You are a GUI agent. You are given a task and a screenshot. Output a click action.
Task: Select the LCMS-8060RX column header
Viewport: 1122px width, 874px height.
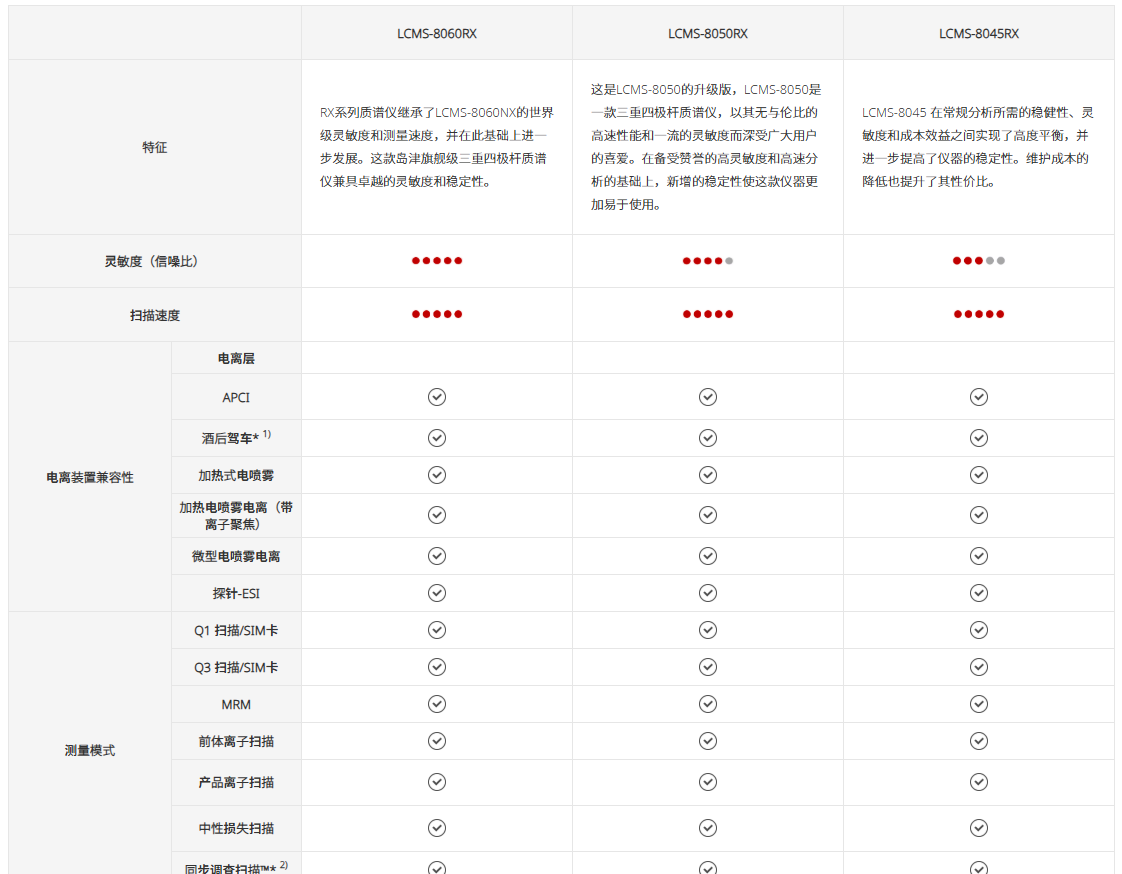pos(436,33)
